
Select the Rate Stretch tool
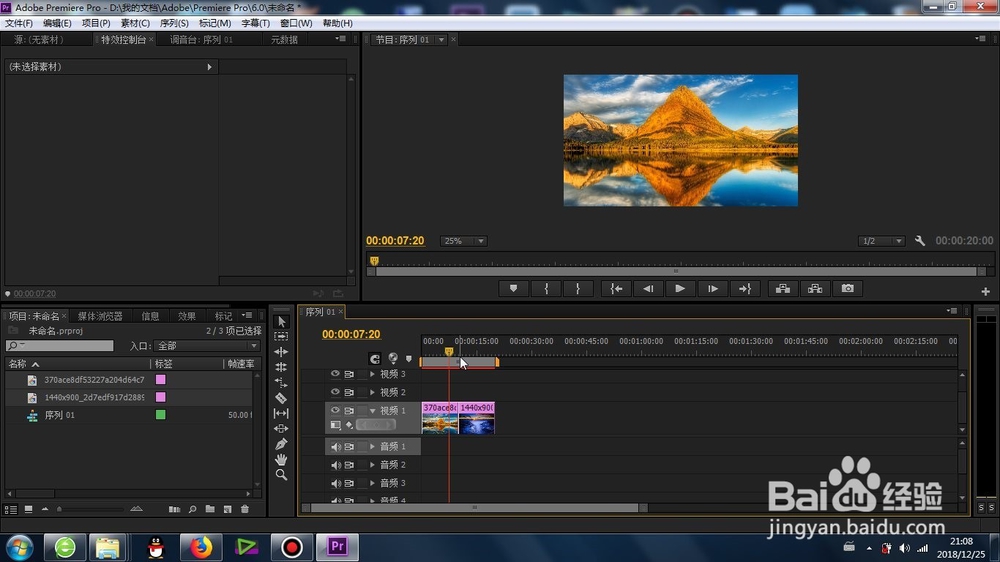pos(281,383)
